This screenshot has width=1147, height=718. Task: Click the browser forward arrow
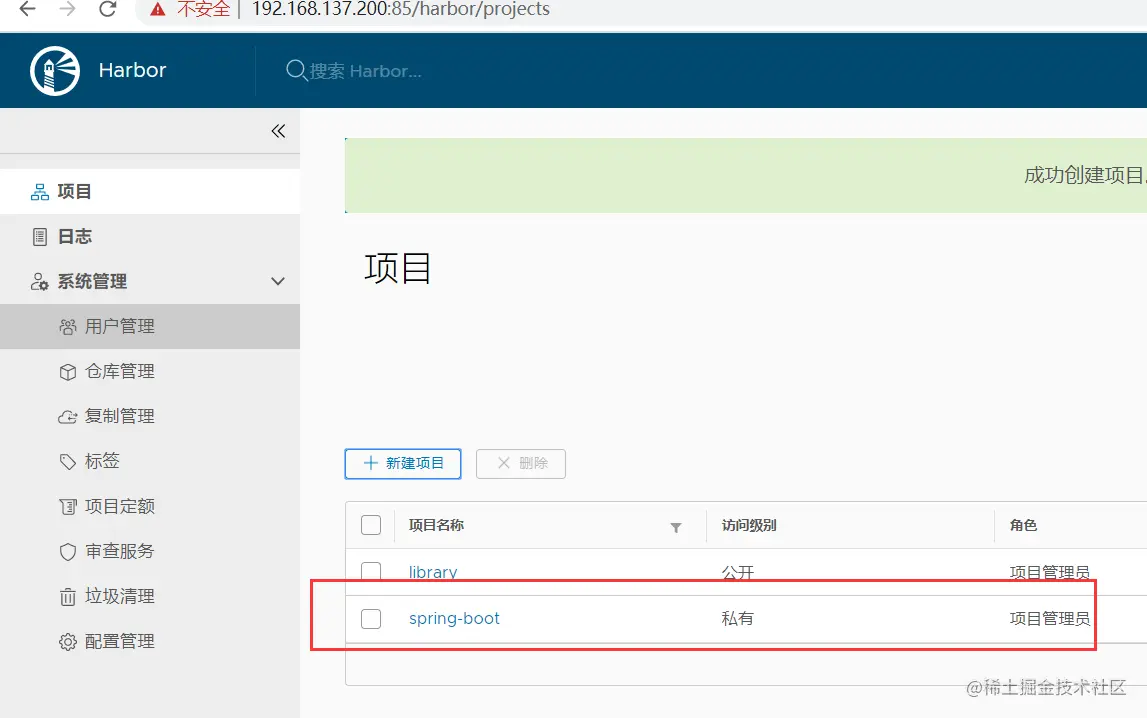67,9
